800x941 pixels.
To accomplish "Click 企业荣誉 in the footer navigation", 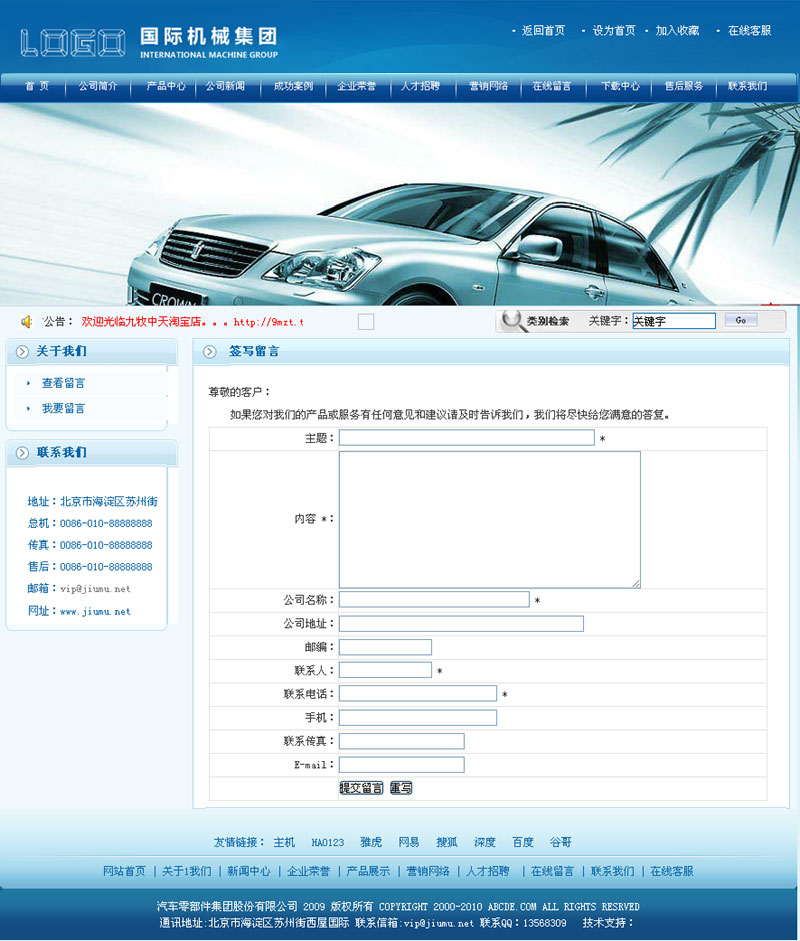I will (308, 871).
